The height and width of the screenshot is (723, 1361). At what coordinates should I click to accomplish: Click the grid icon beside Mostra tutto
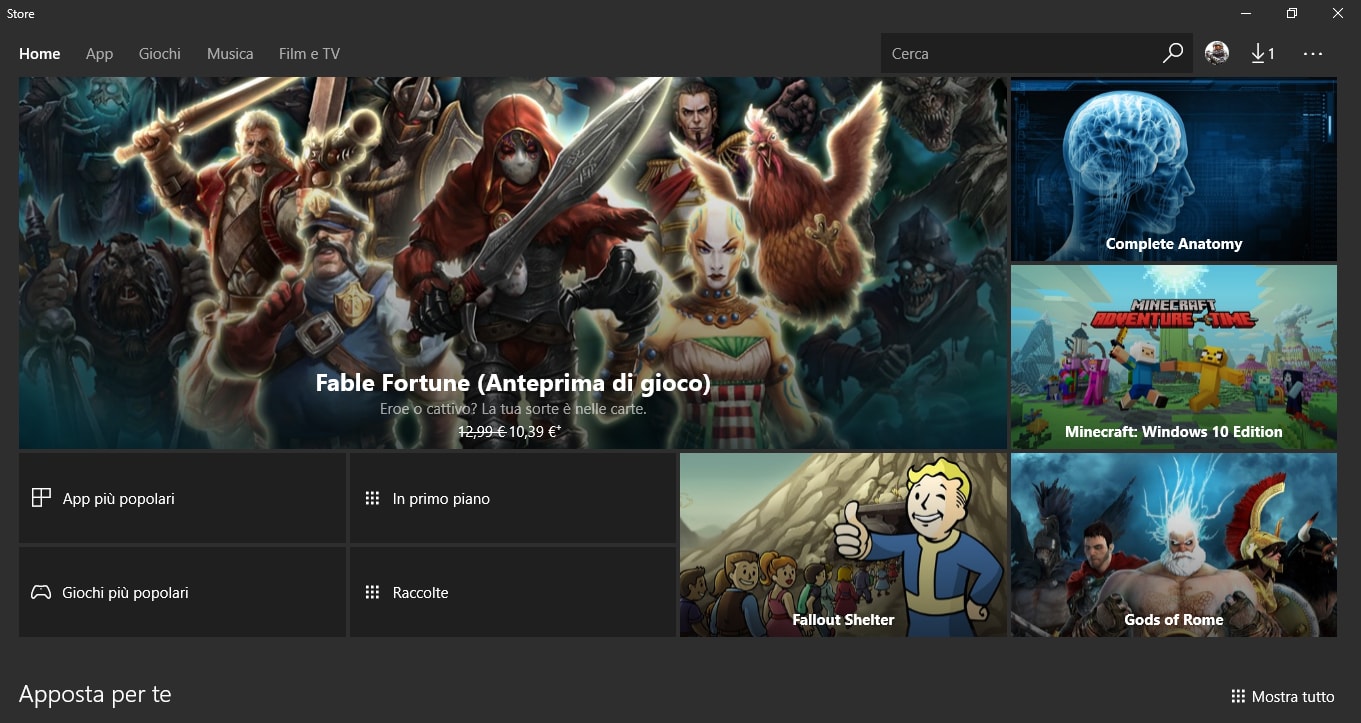pos(1238,696)
